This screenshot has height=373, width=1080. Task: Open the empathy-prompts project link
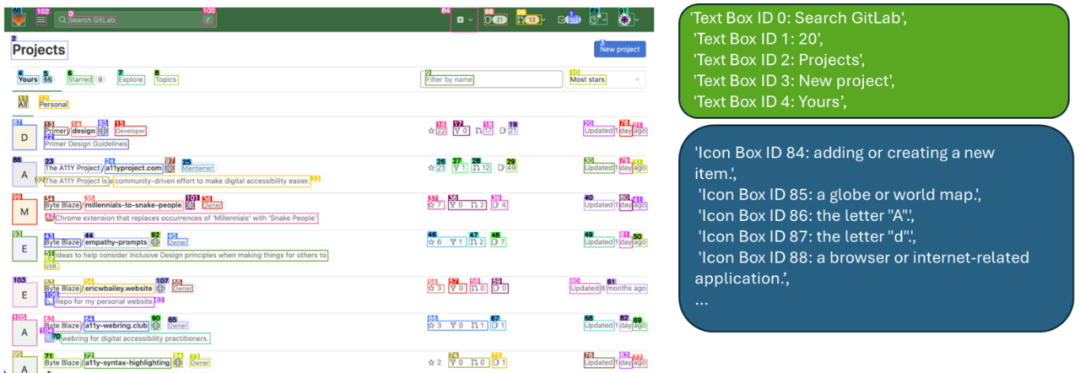tap(116, 242)
